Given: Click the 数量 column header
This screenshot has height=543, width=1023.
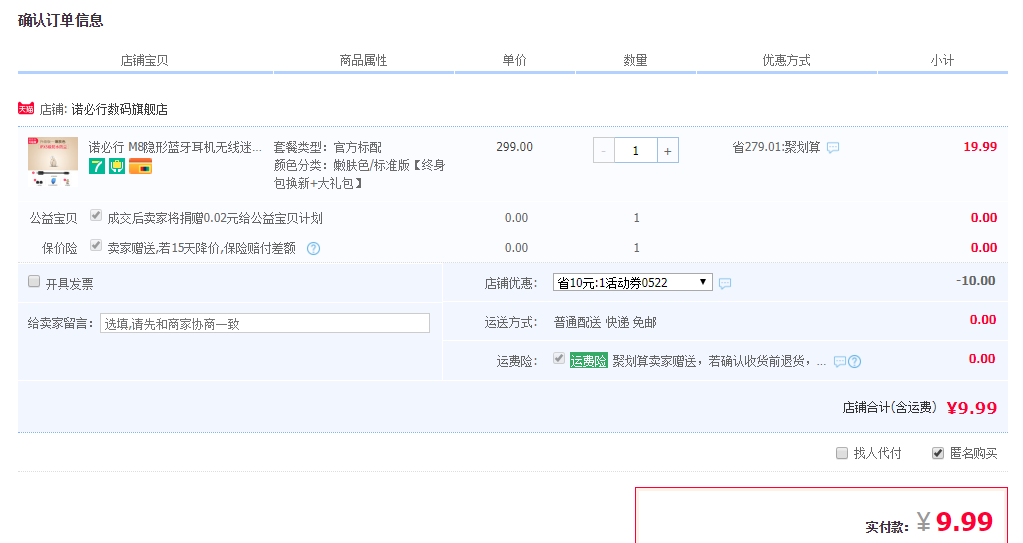Looking at the screenshot, I should coord(635,61).
